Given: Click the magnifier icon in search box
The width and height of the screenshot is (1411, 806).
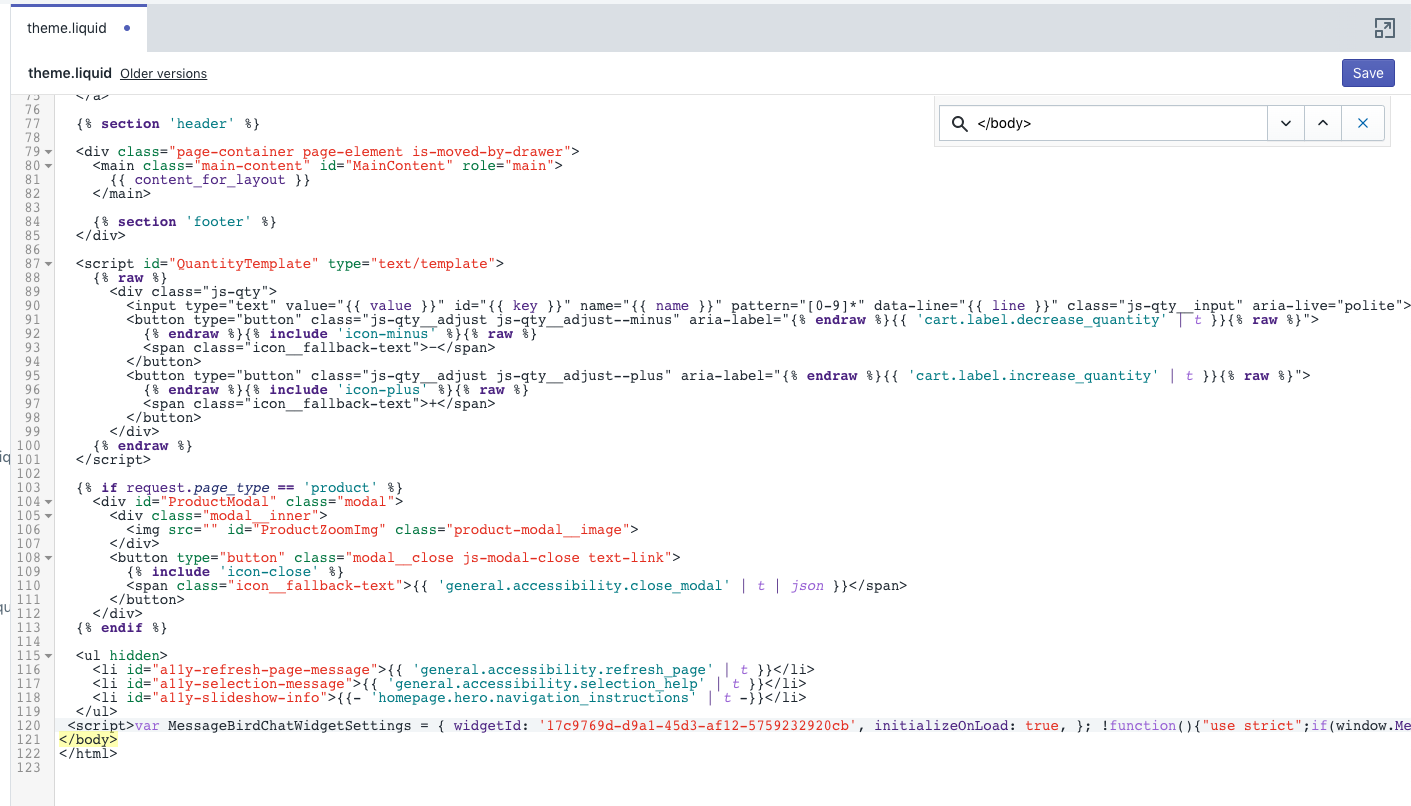Looking at the screenshot, I should (x=960, y=124).
